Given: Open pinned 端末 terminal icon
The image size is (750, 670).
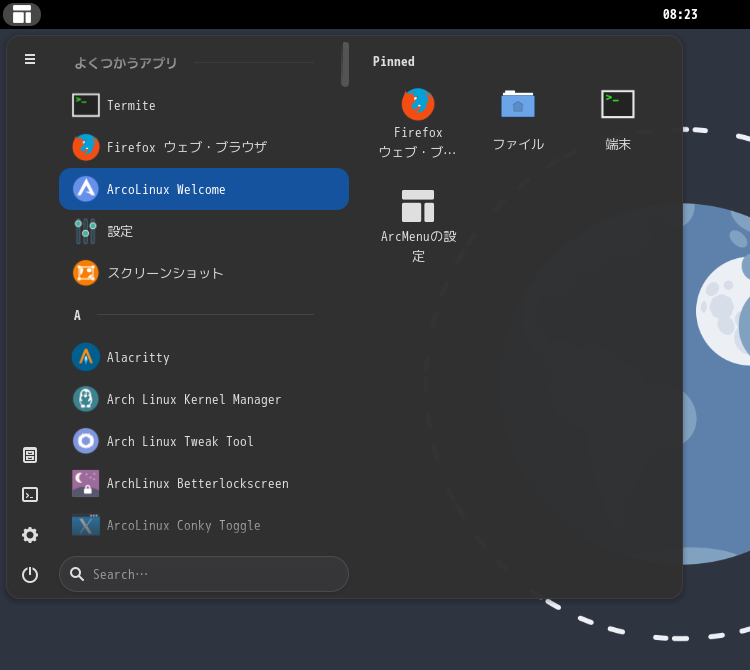Looking at the screenshot, I should (618, 104).
